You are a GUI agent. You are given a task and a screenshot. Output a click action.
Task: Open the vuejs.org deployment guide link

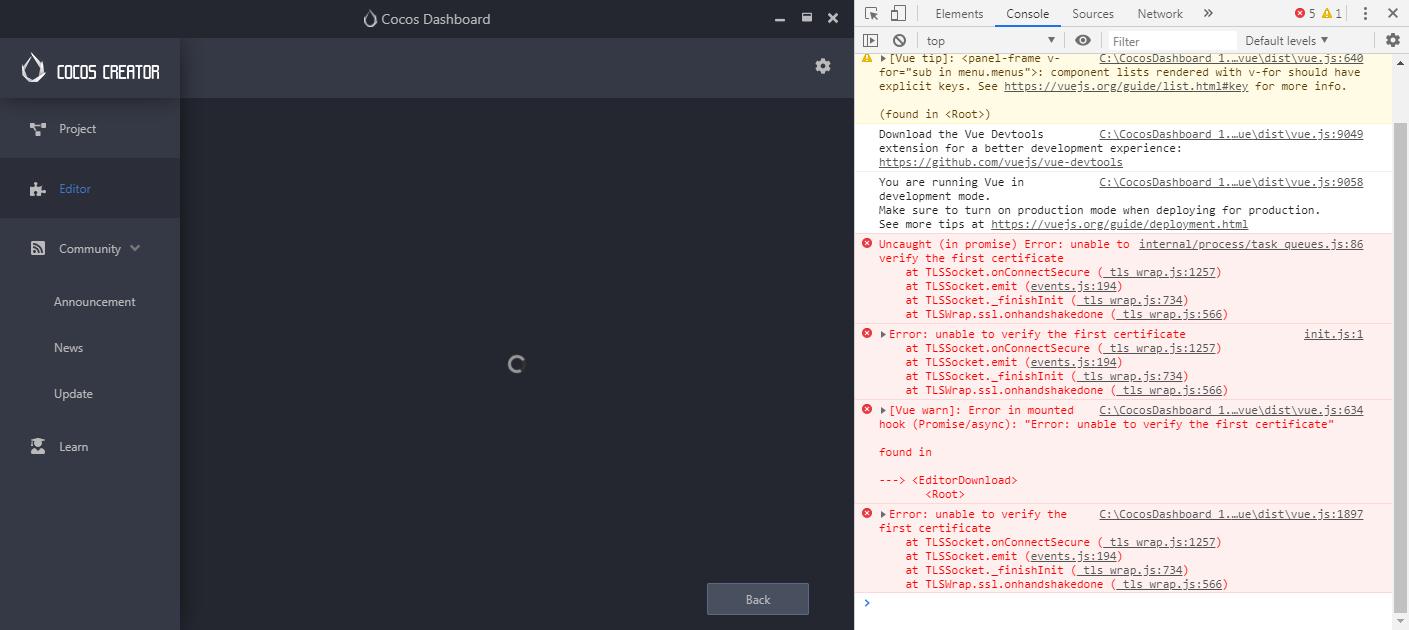coord(1119,224)
